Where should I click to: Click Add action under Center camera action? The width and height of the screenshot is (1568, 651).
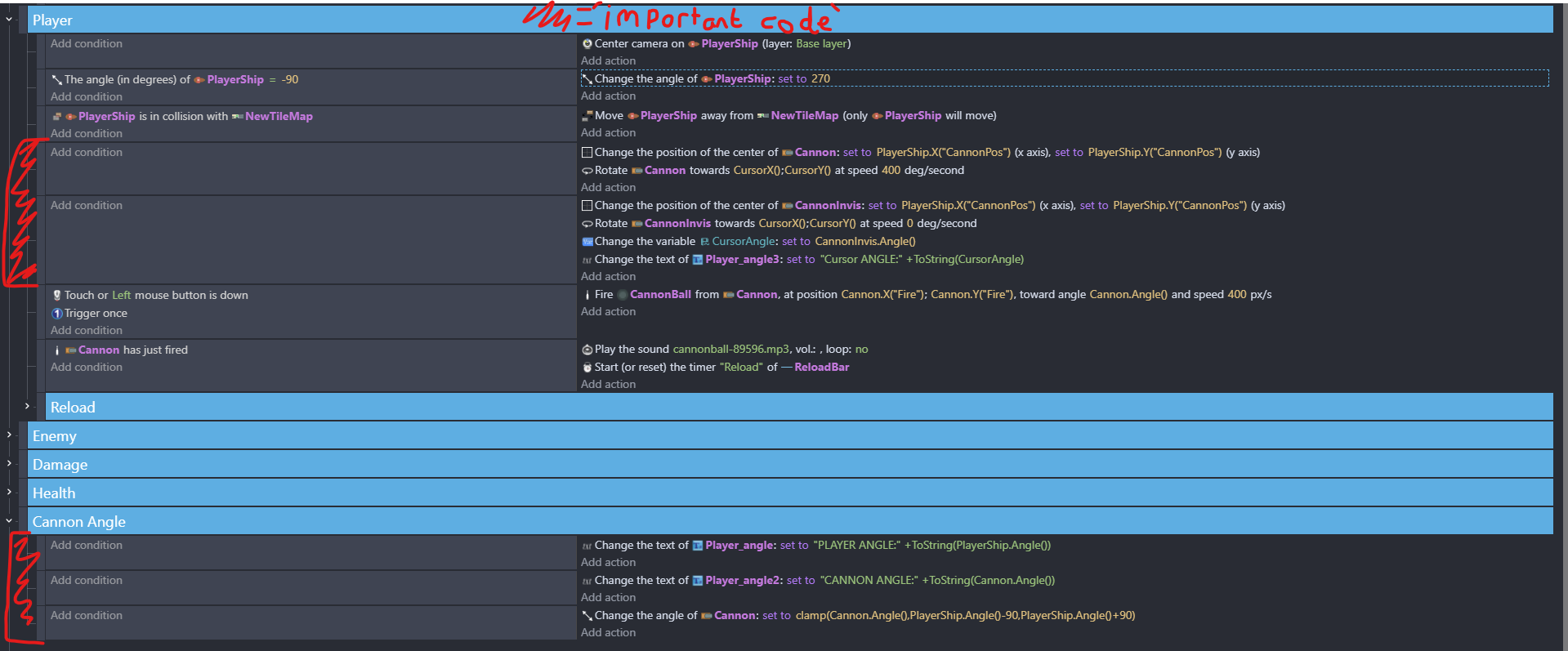(608, 61)
